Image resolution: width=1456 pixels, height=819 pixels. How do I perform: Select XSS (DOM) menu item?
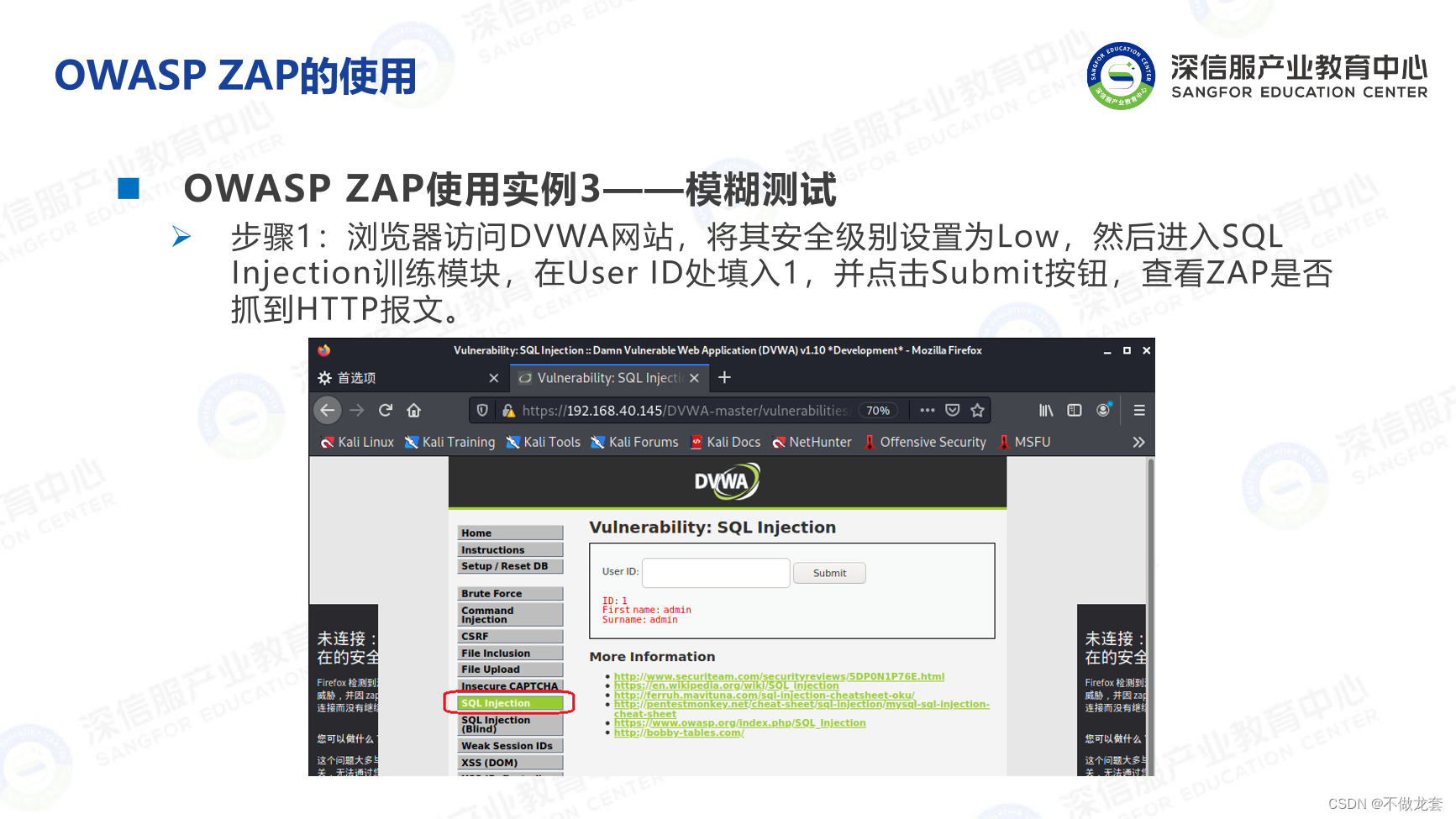coord(510,763)
